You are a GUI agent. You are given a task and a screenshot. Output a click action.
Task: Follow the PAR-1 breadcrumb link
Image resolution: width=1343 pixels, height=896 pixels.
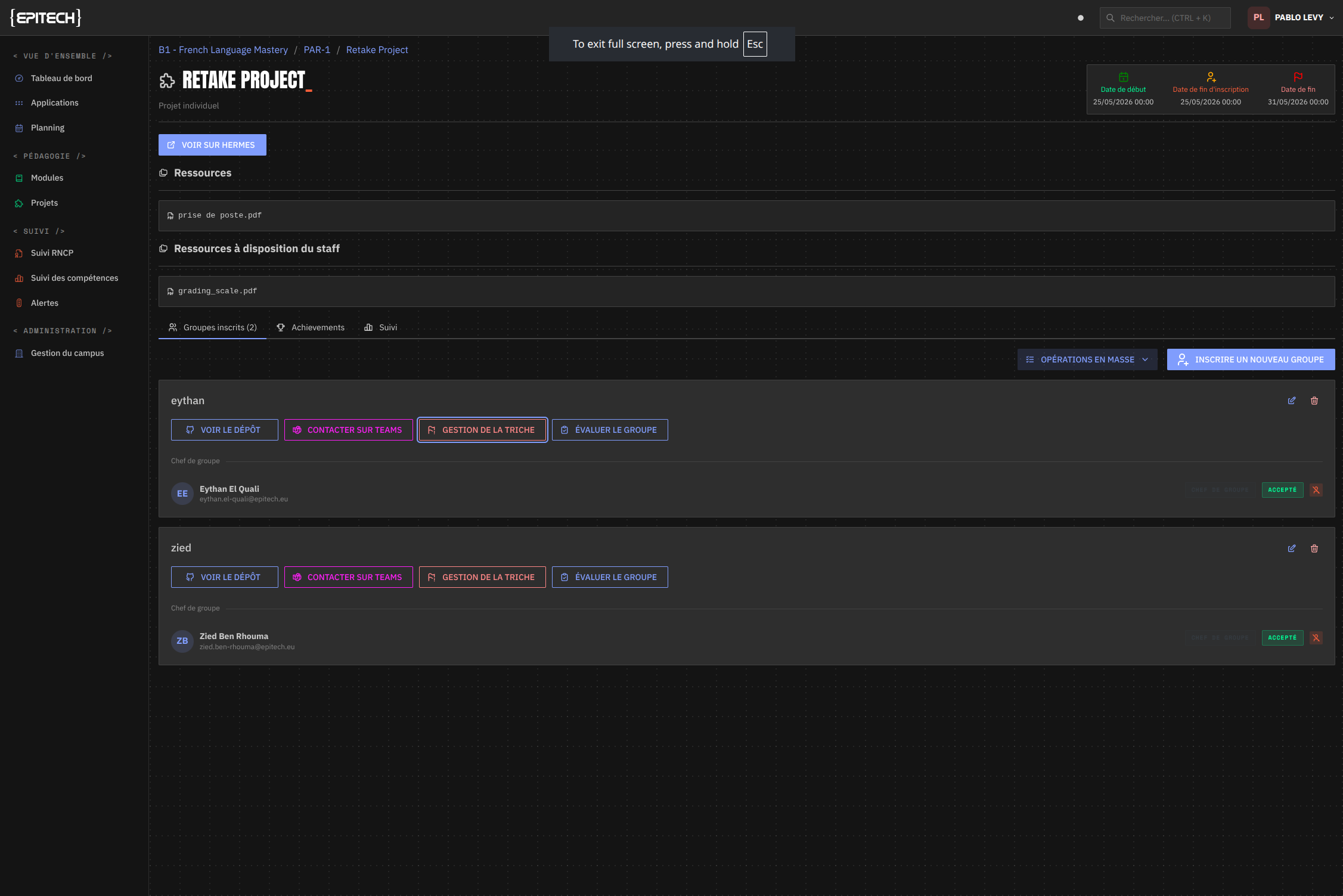point(317,50)
